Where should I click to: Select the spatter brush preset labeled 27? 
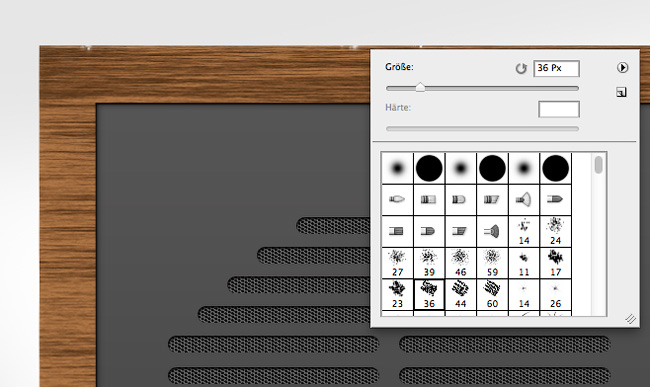click(397, 263)
